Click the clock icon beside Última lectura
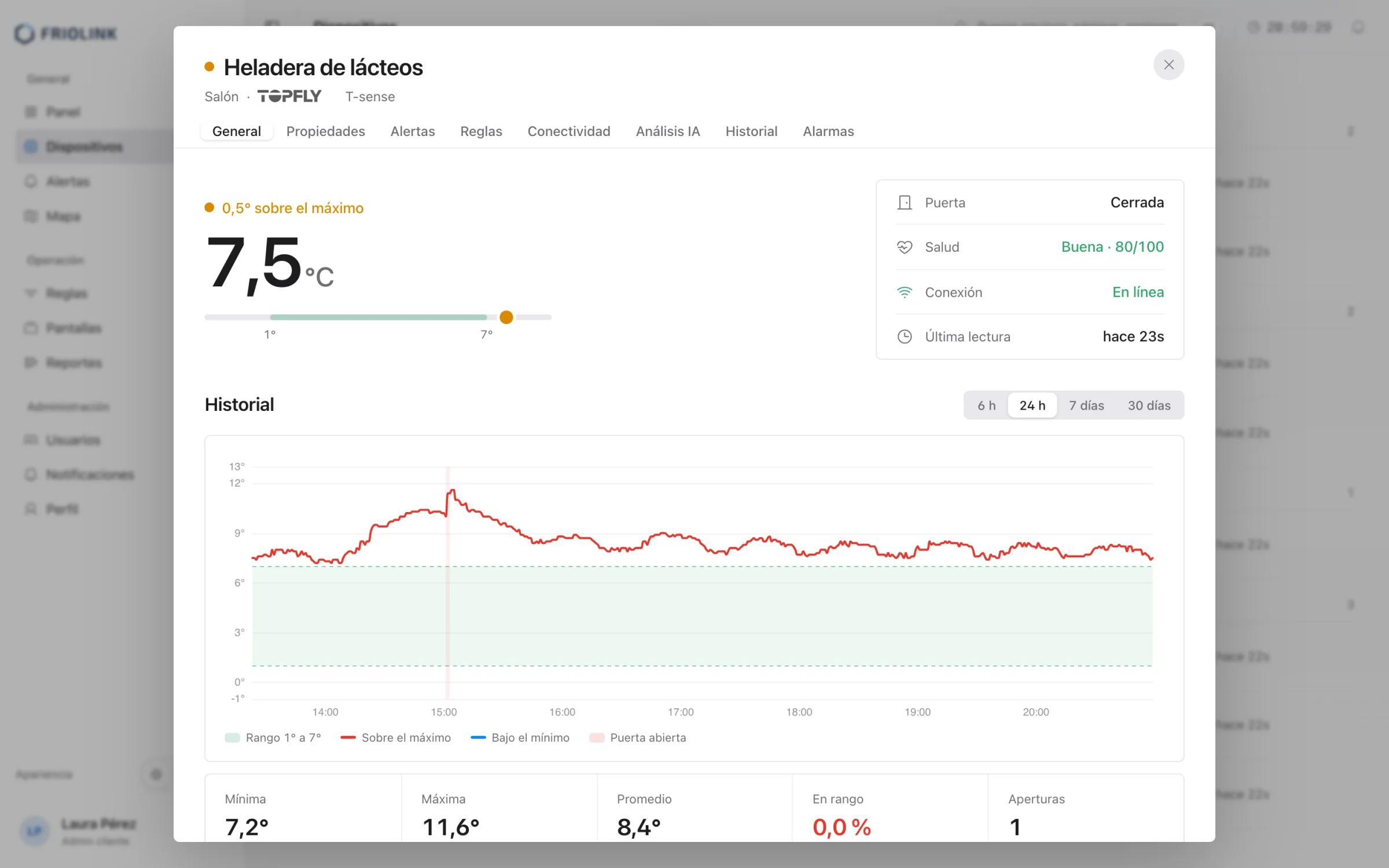 [904, 337]
